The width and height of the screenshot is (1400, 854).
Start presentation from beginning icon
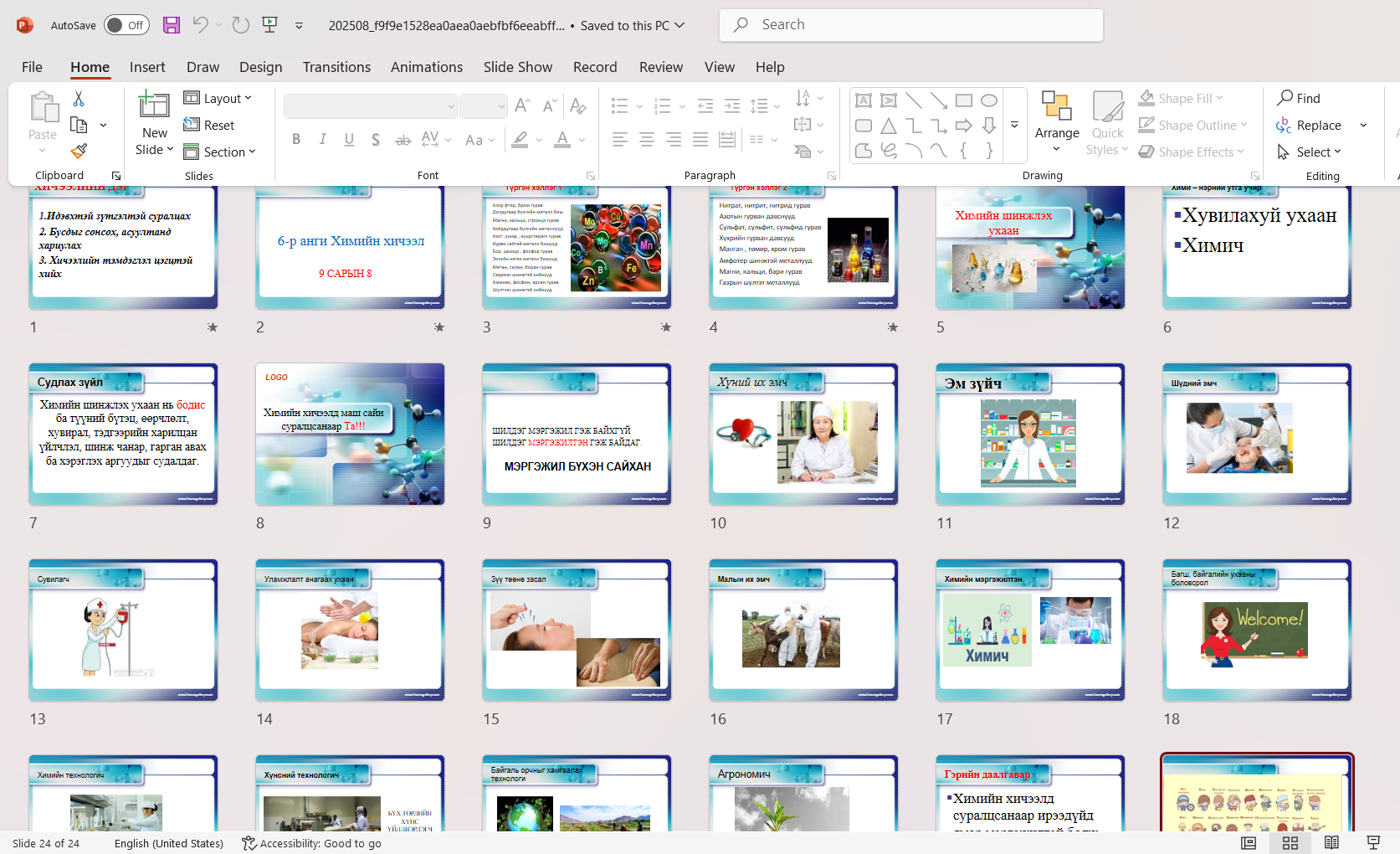269,25
